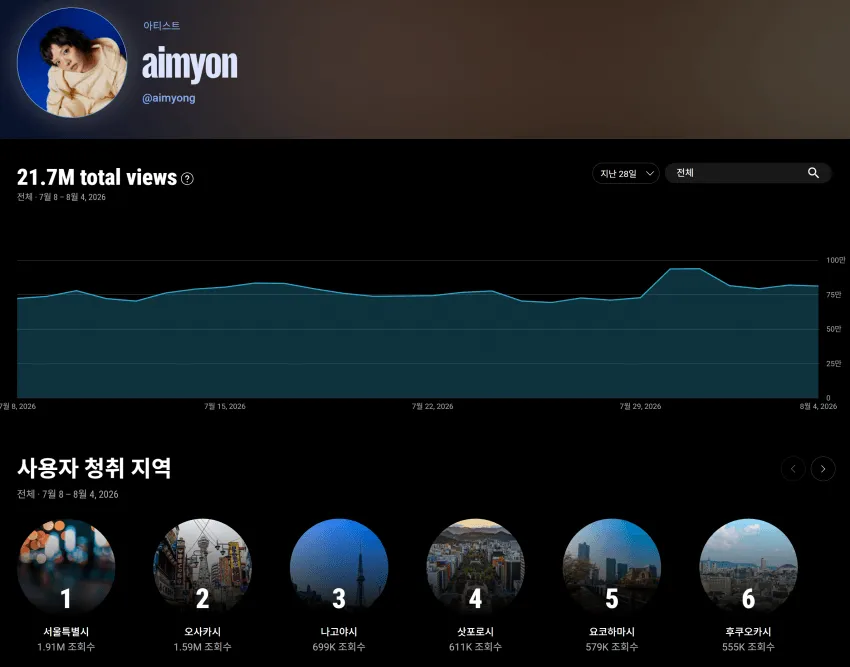Click the 8월 4, 2026 axis date label

tap(819, 406)
